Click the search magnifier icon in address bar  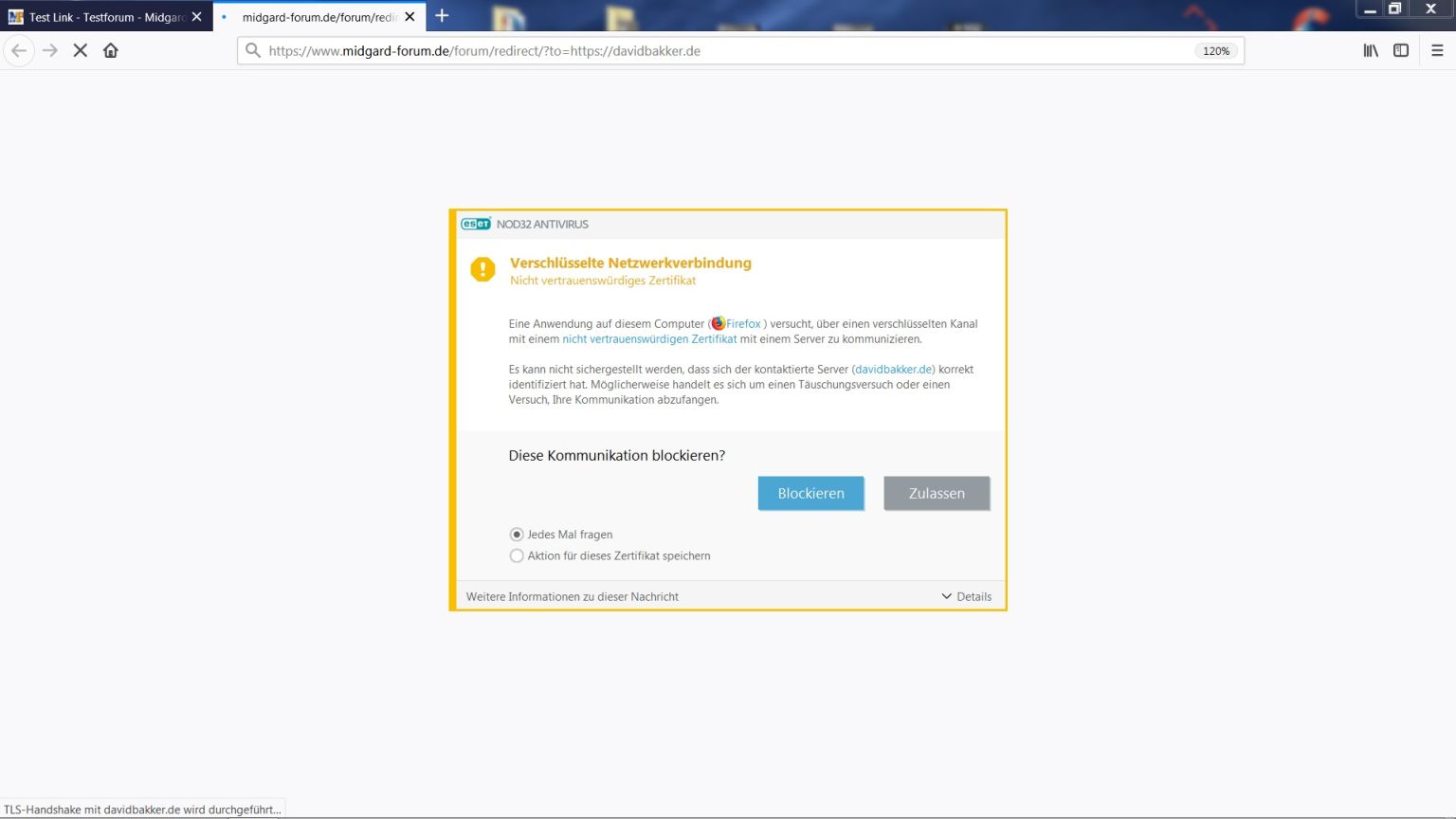[252, 50]
